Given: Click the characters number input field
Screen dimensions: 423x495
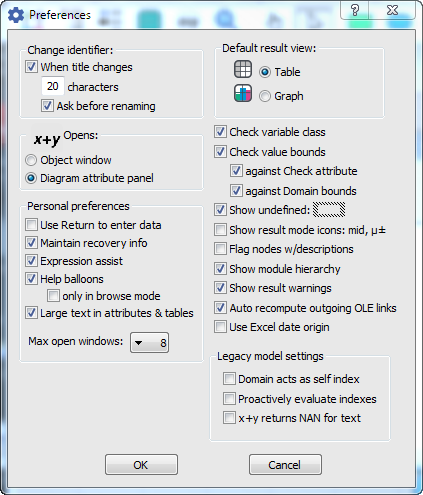Looking at the screenshot, I should pyautogui.click(x=53, y=86).
